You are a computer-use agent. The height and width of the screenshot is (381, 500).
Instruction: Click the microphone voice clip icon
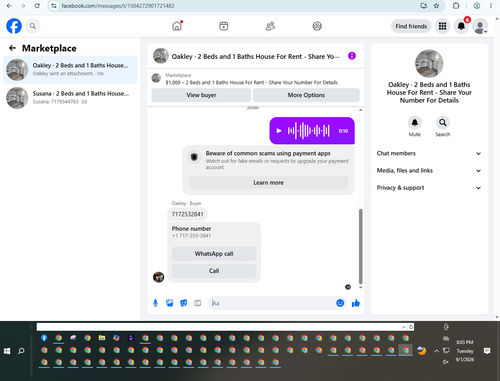(155, 303)
